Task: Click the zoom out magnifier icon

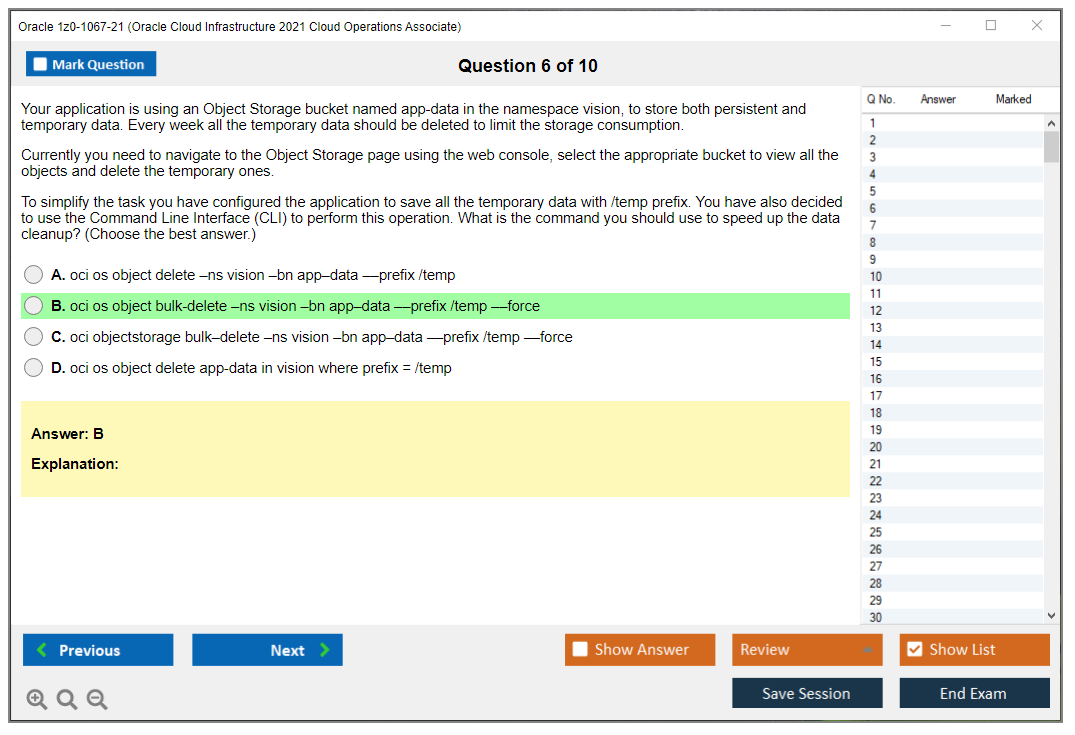Action: point(97,700)
